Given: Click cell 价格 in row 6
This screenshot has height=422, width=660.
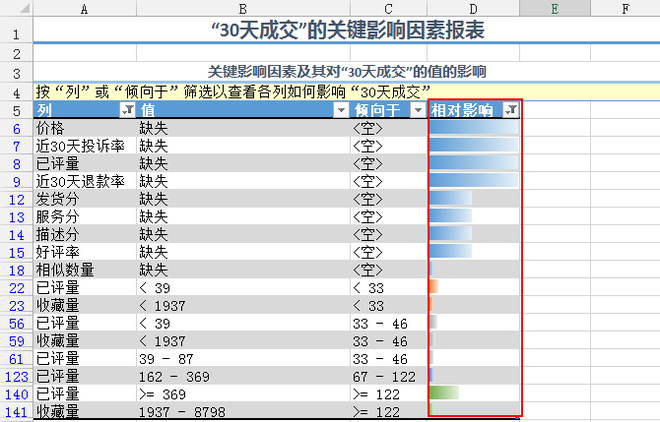Looking at the screenshot, I should point(85,128).
